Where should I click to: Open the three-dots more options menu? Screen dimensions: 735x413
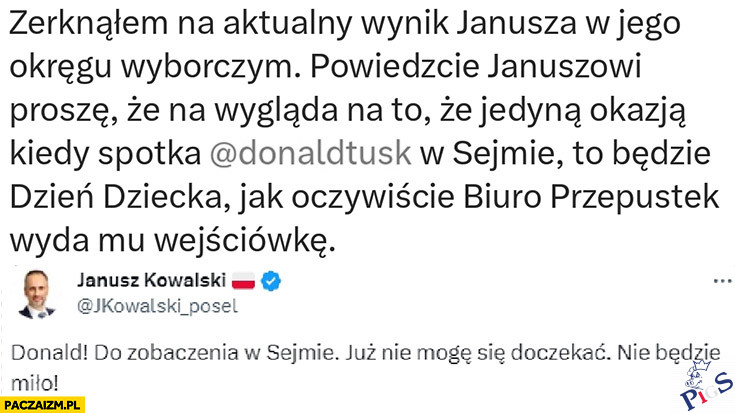(716, 283)
